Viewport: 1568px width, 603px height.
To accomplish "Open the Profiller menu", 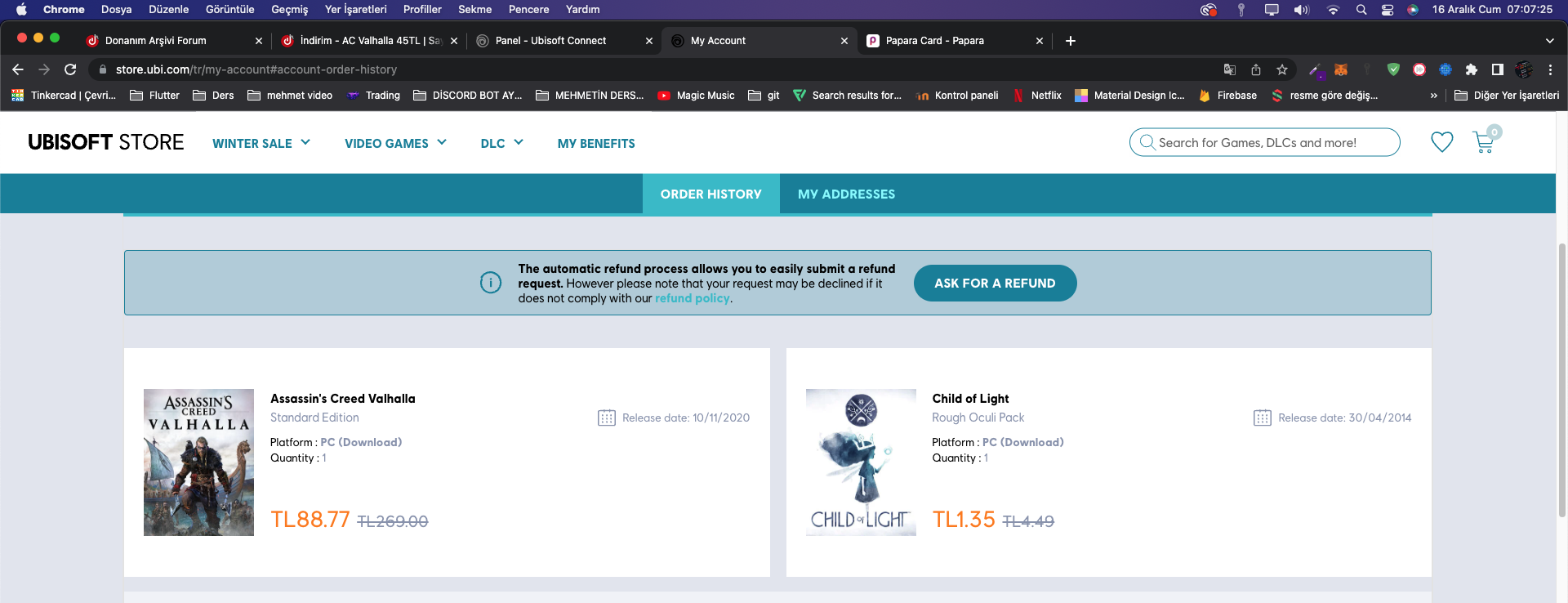I will tap(422, 10).
